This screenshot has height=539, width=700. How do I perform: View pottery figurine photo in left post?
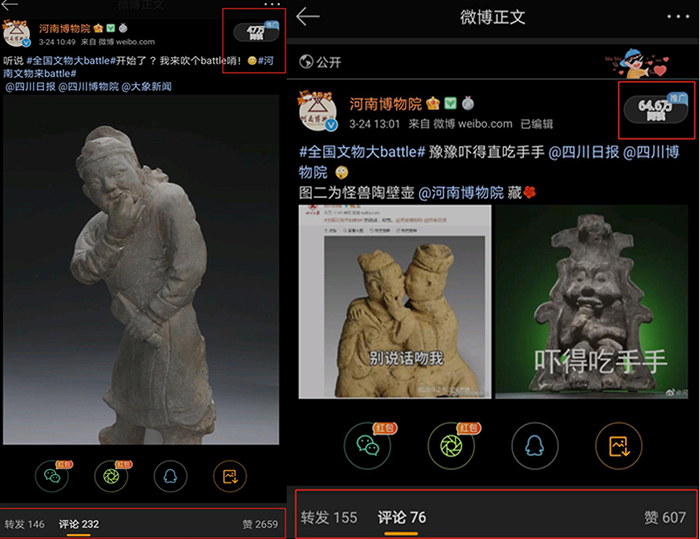[x=141, y=269]
